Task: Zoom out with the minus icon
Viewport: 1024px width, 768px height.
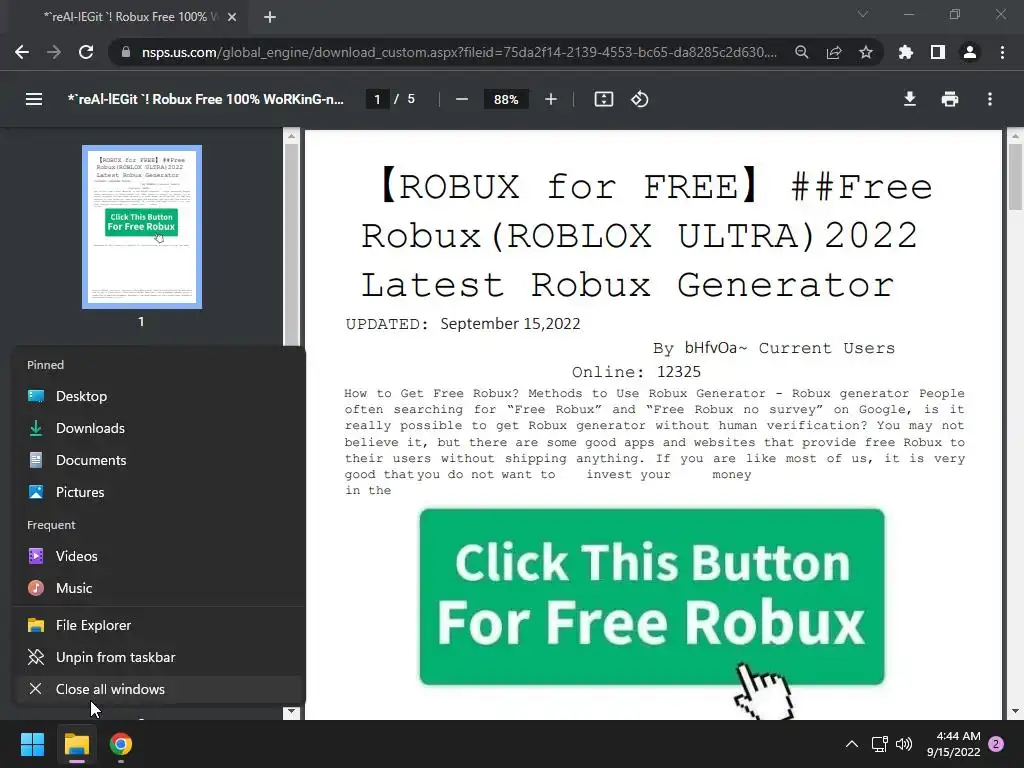Action: pos(462,99)
